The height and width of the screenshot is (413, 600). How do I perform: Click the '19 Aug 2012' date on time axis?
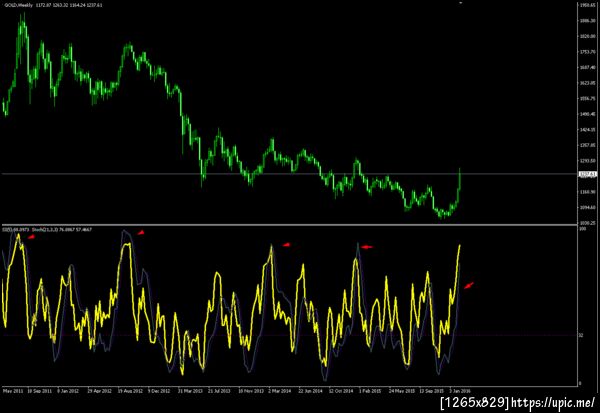click(130, 391)
